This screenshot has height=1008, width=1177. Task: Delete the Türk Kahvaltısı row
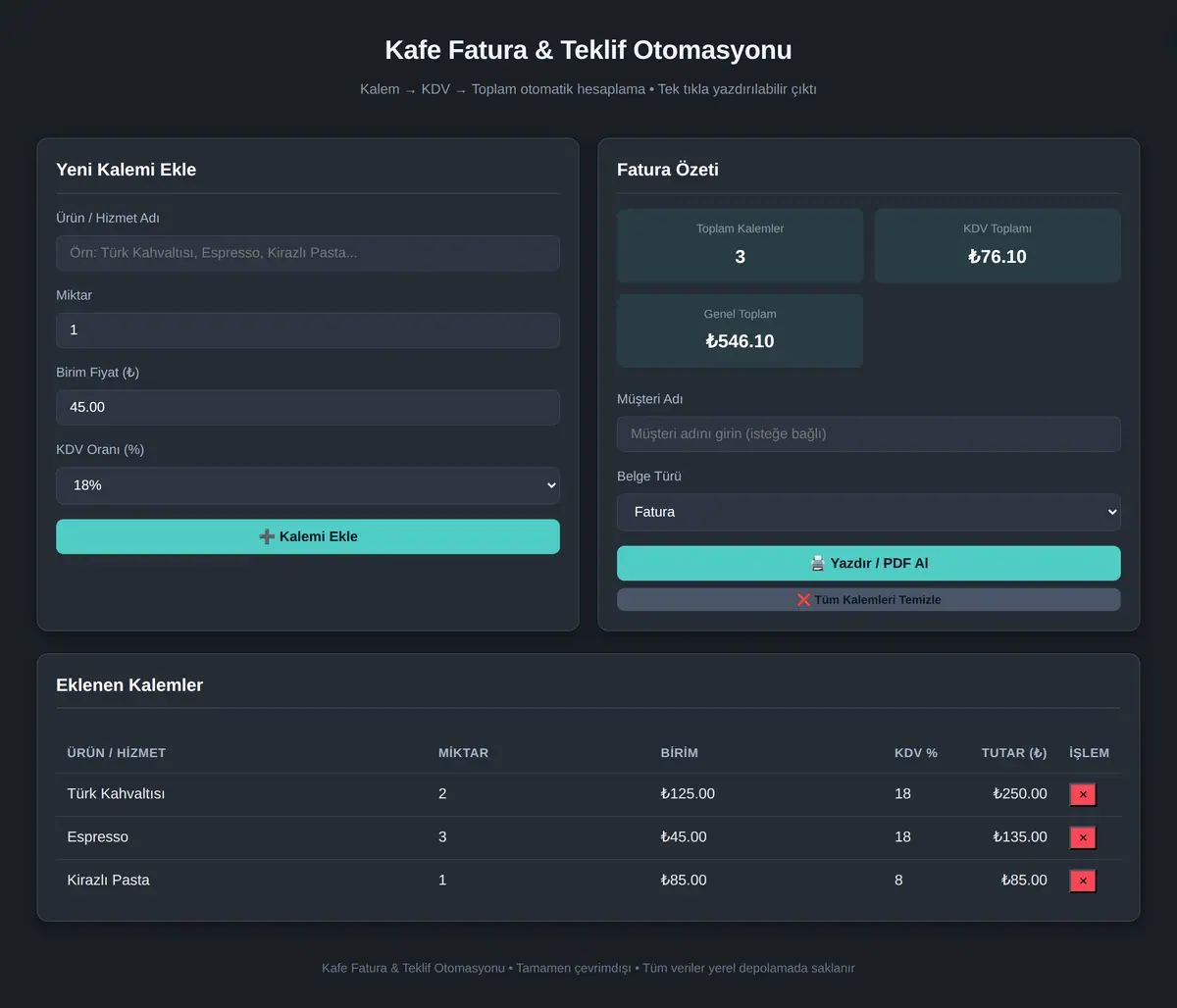(x=1083, y=794)
